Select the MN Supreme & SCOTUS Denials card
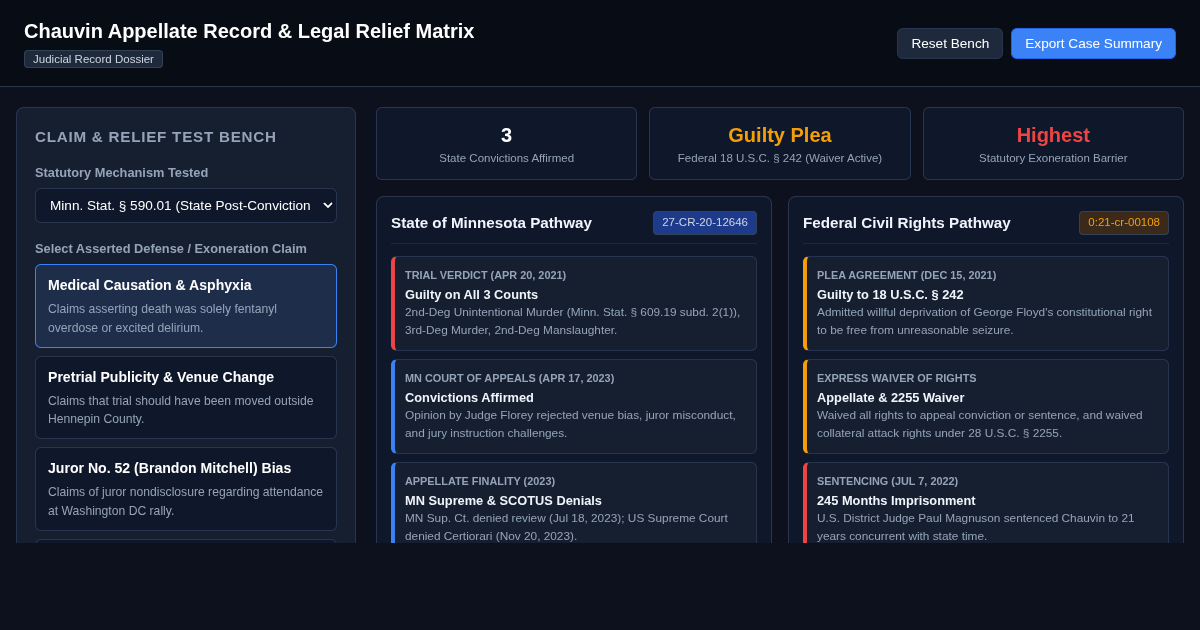The width and height of the screenshot is (1200, 630). [x=574, y=503]
